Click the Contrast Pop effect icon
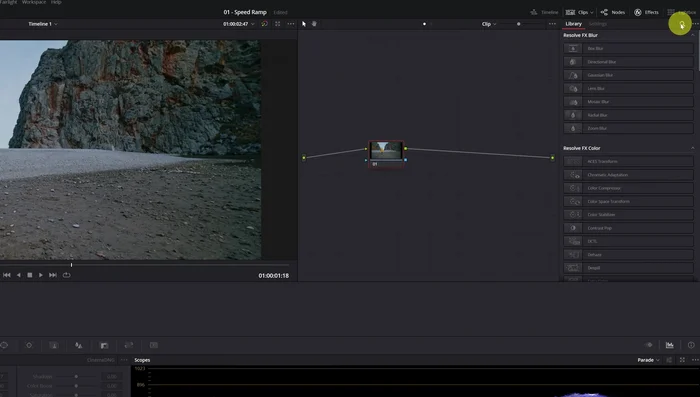 [x=573, y=228]
